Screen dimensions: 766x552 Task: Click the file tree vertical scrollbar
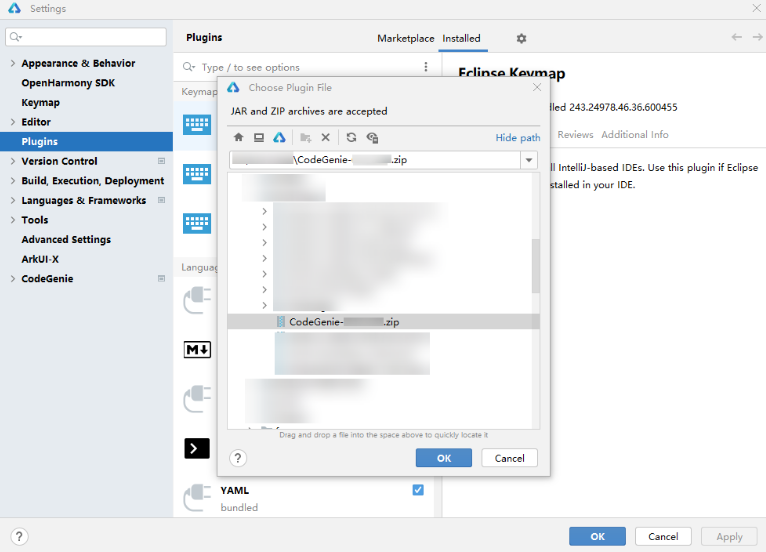point(535,266)
